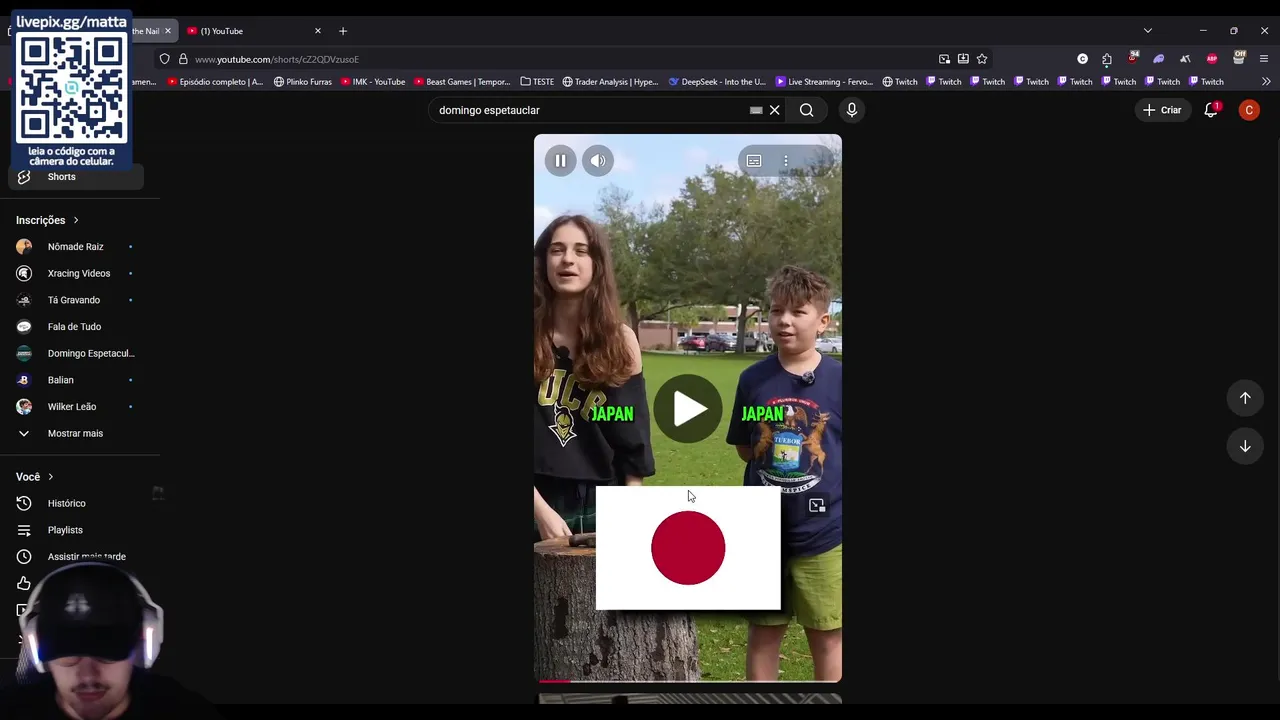The height and width of the screenshot is (720, 1280).
Task: Click the liked videos thumbs-up sidebar icon
Action: click(x=24, y=583)
